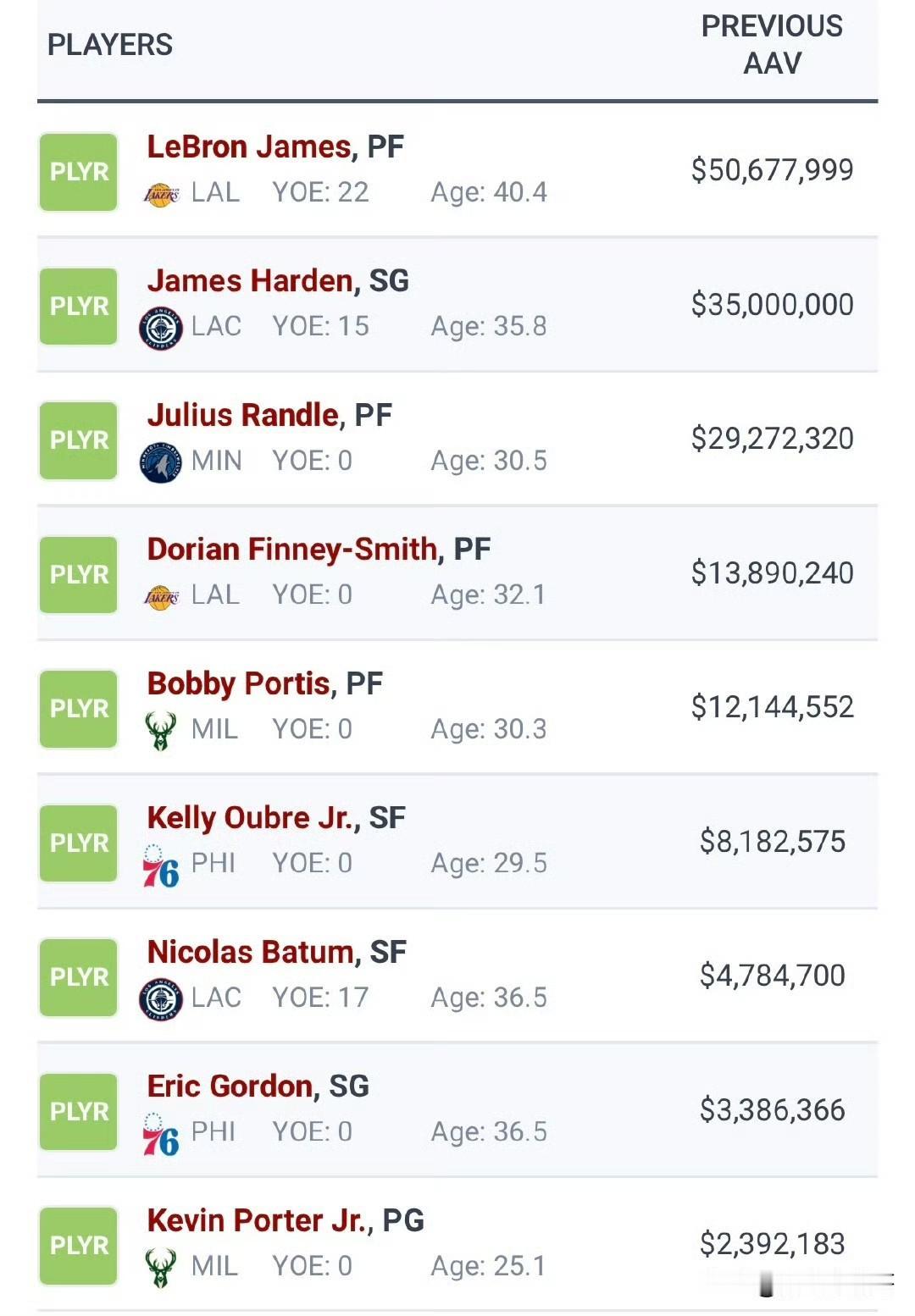Viewport: 915px width, 1316px height.
Task: Click the Clippers logo in James Harden row
Action: tap(161, 329)
